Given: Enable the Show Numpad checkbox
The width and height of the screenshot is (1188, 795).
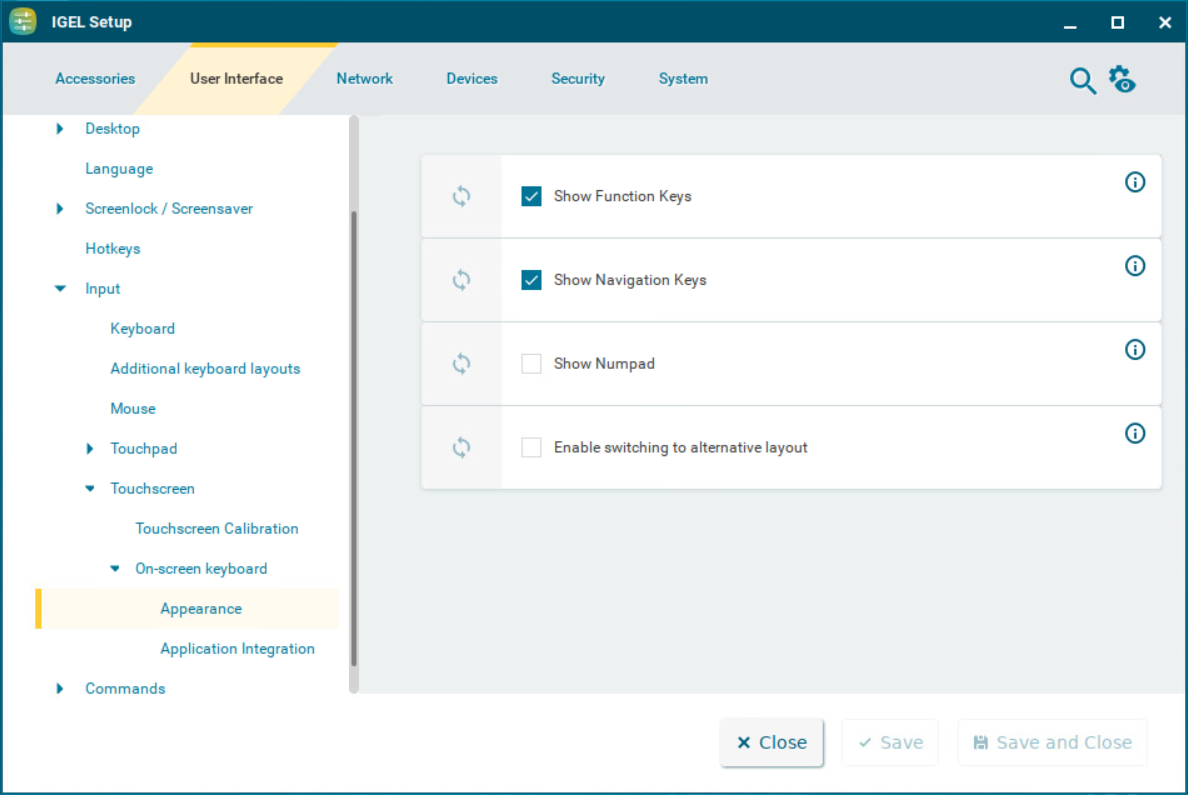Looking at the screenshot, I should point(531,364).
